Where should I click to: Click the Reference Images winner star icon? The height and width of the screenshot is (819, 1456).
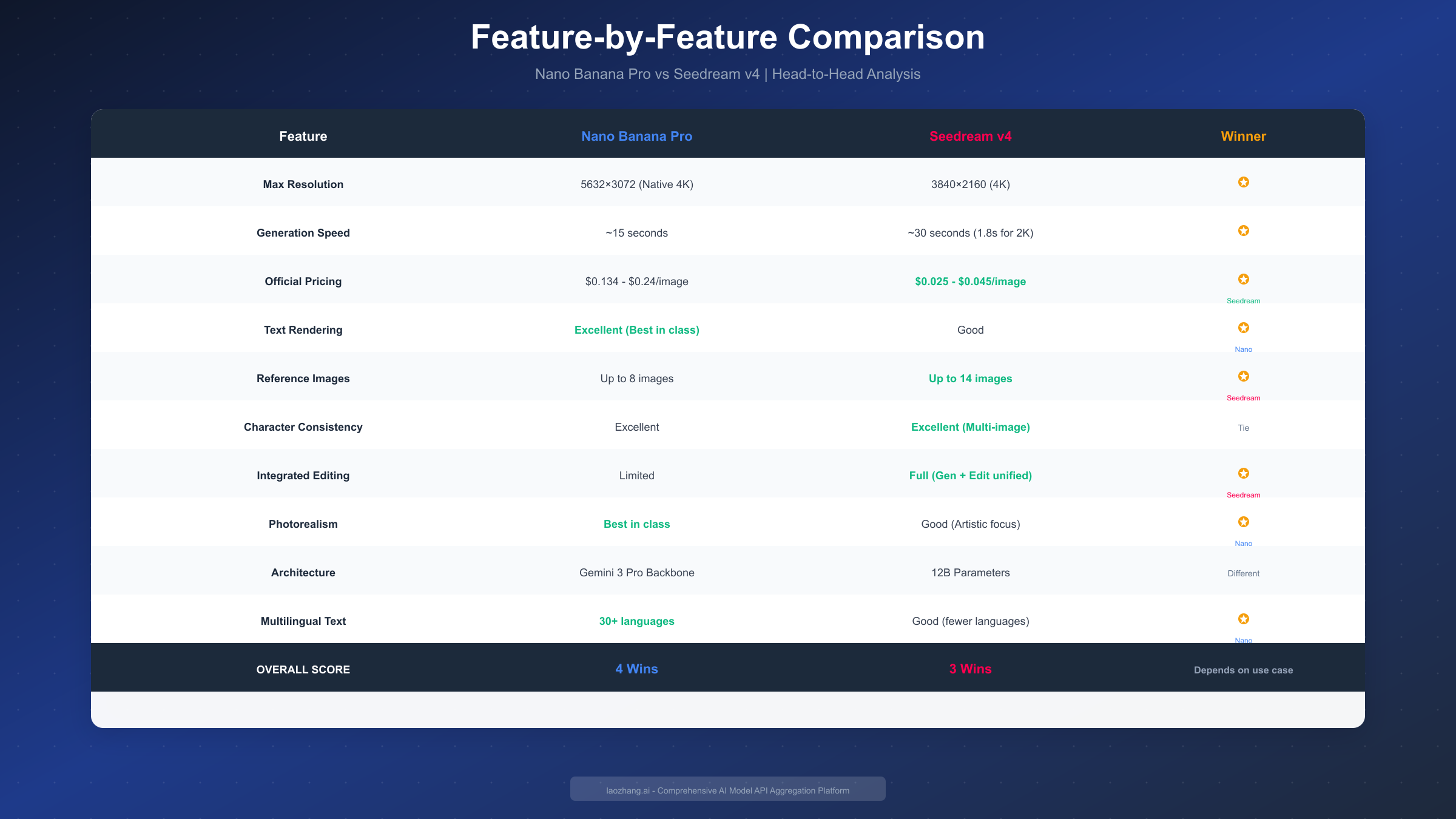pyautogui.click(x=1243, y=376)
